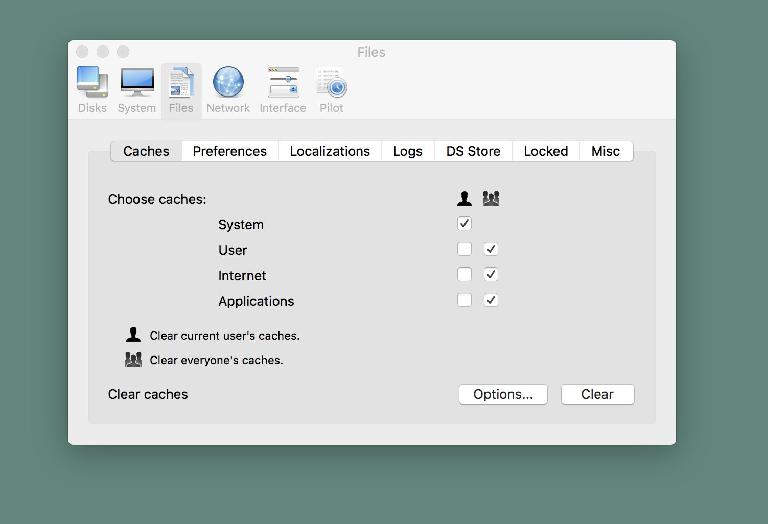Click the 'Choose caches:' label
Viewport: 768px width, 524px height.
(157, 199)
